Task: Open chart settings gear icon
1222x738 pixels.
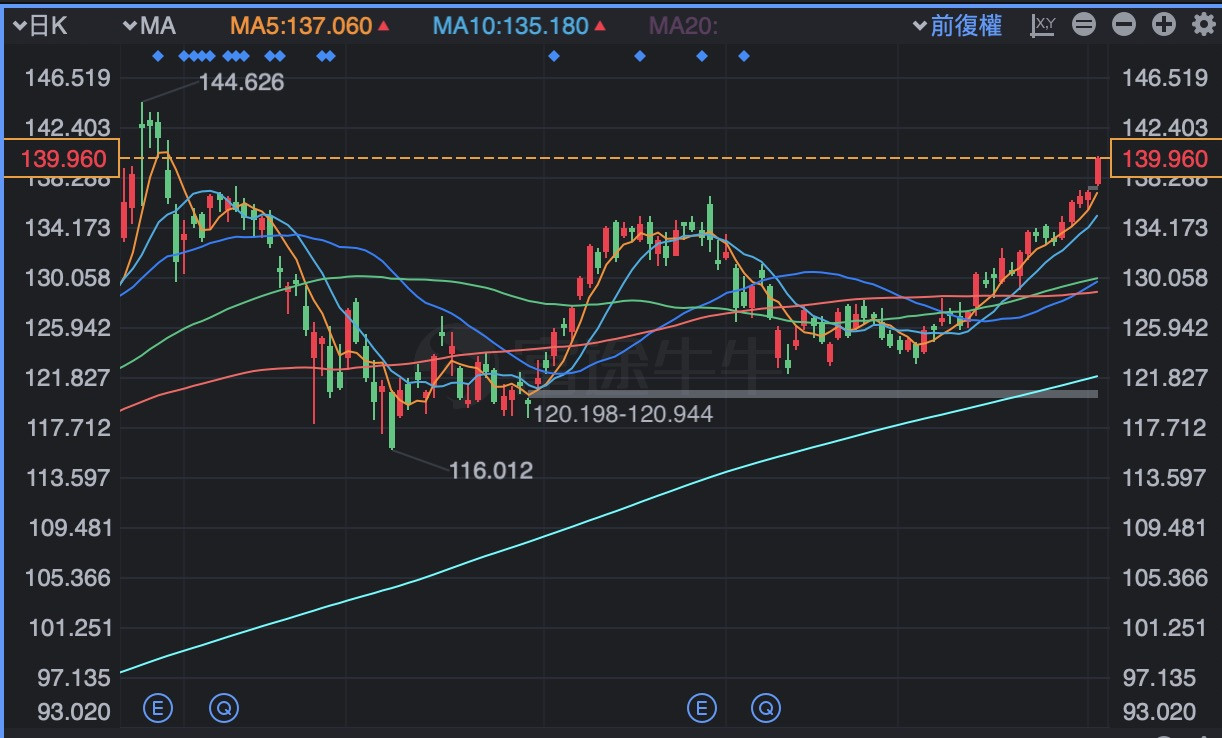Action: coord(1203,26)
